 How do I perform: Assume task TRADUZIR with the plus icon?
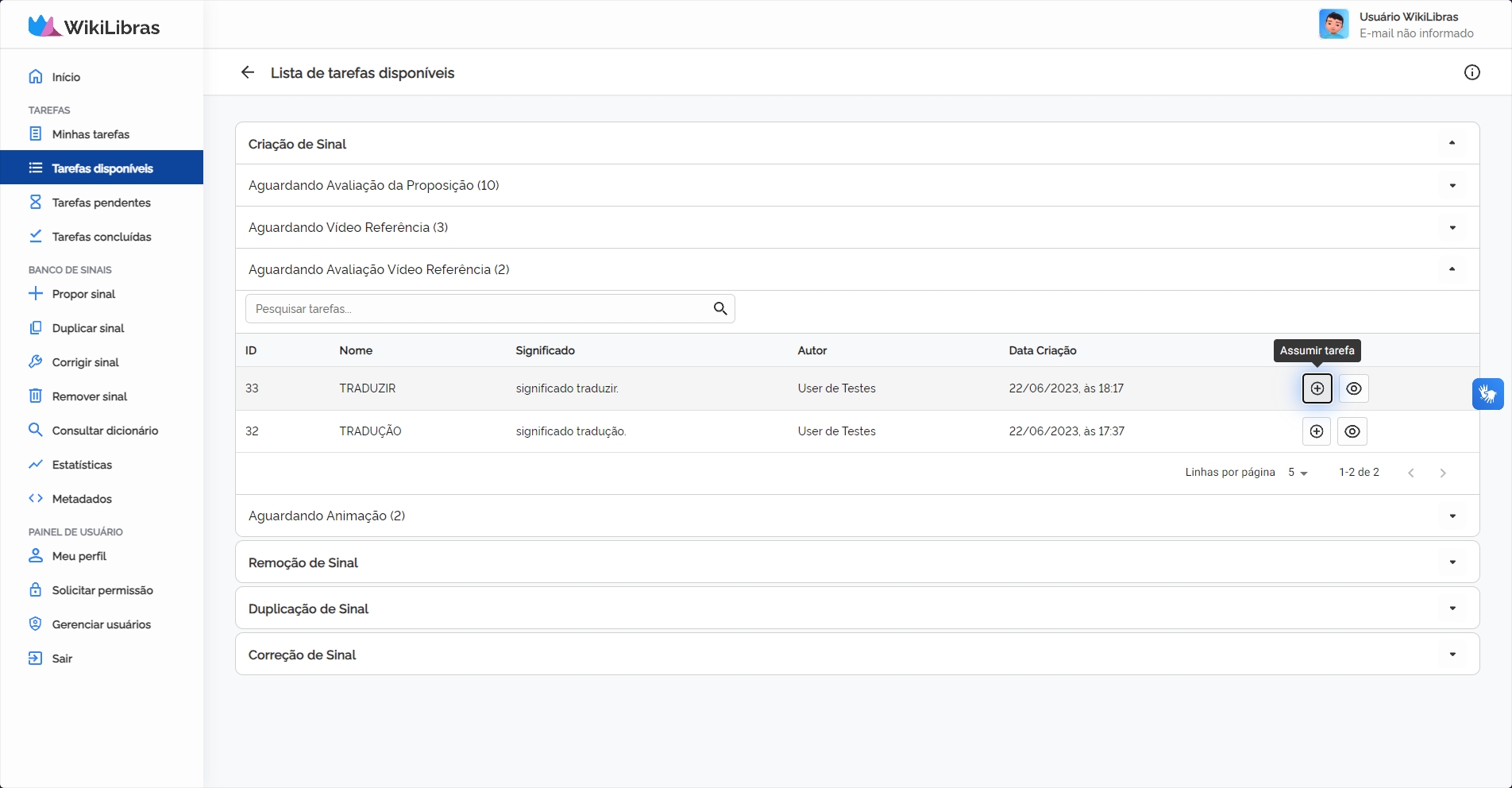click(1317, 388)
